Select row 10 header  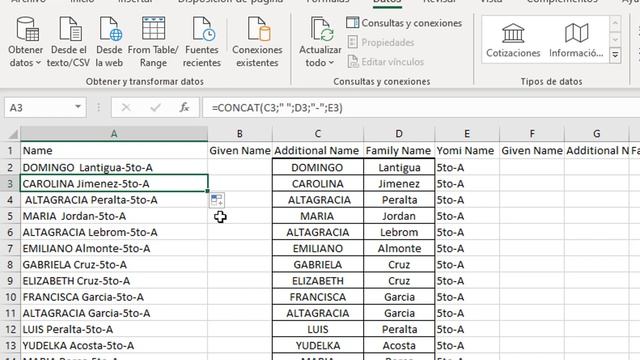tap(10, 297)
